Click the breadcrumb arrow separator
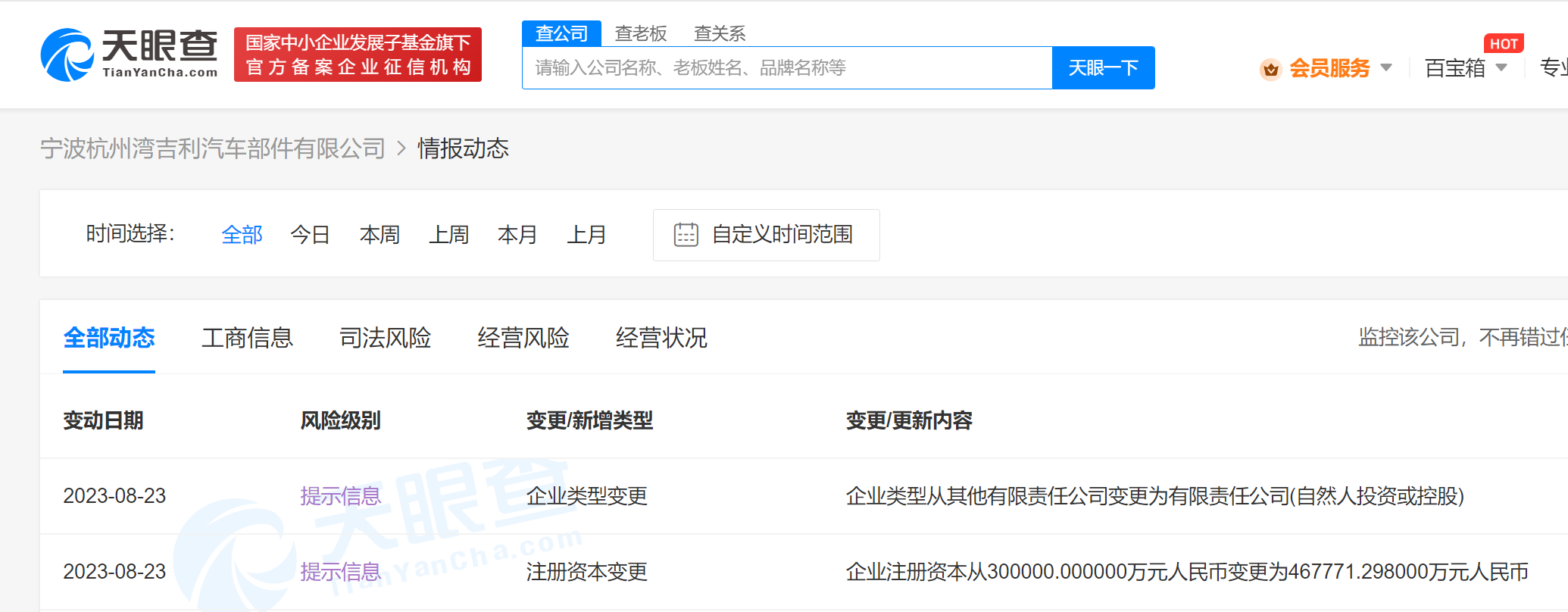1568x612 pixels. tap(401, 148)
